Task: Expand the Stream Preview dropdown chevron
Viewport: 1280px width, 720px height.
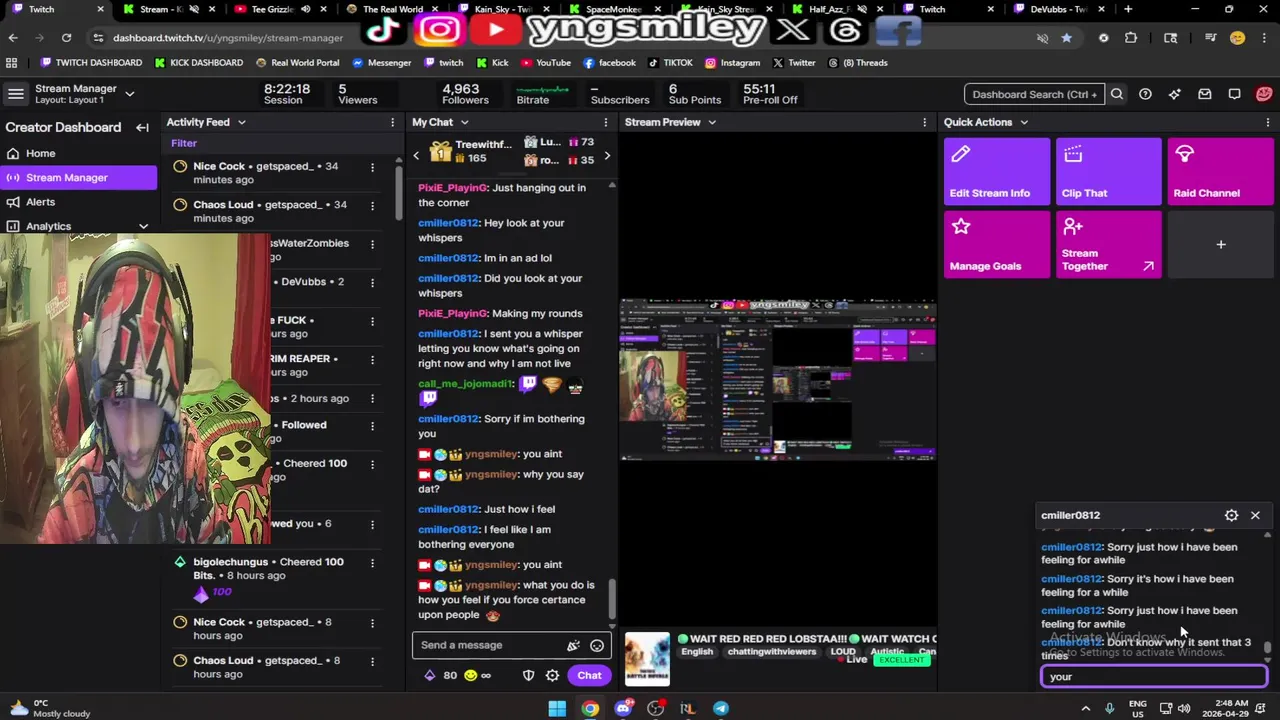Action: pyautogui.click(x=712, y=122)
